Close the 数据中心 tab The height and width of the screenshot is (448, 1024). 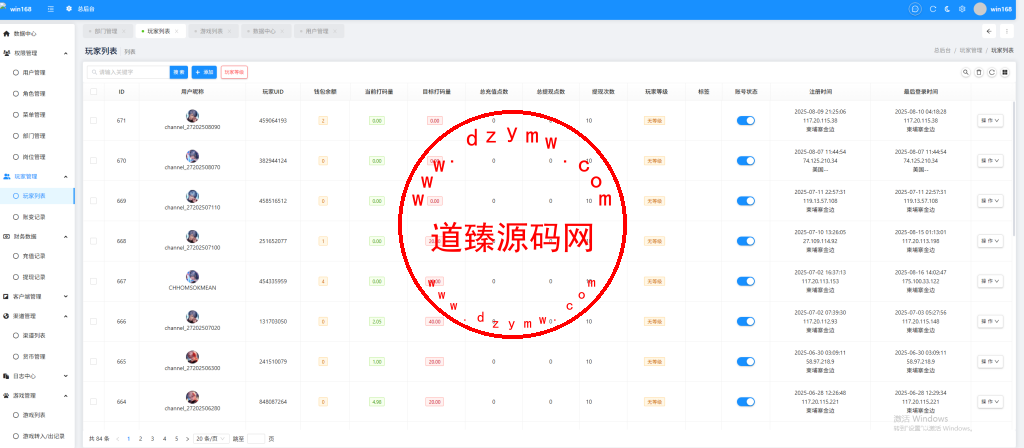282,31
